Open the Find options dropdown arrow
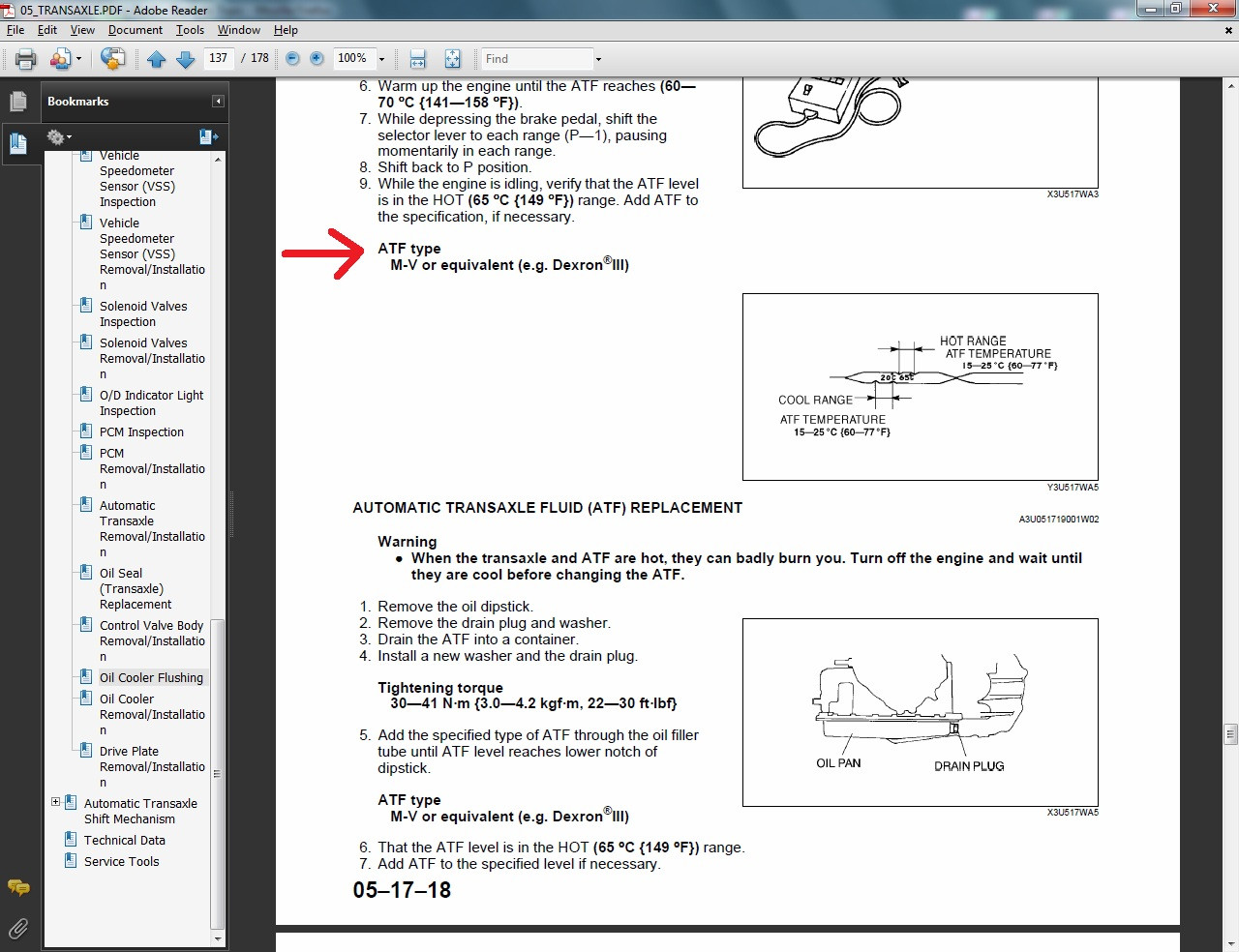This screenshot has height=952, width=1239. click(598, 59)
